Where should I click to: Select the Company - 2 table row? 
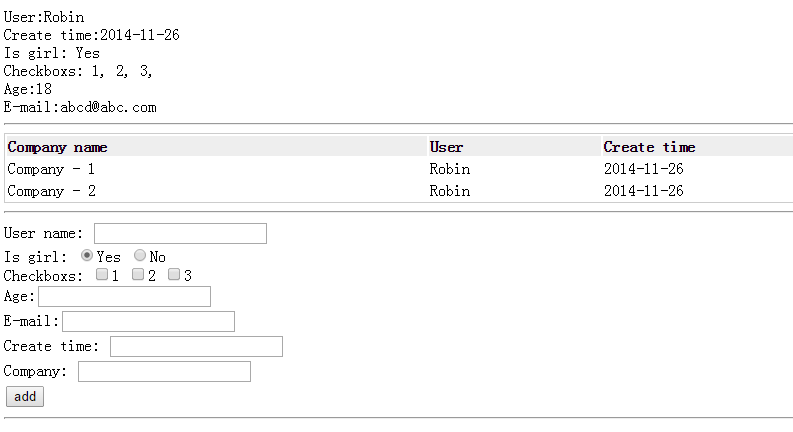[400, 191]
